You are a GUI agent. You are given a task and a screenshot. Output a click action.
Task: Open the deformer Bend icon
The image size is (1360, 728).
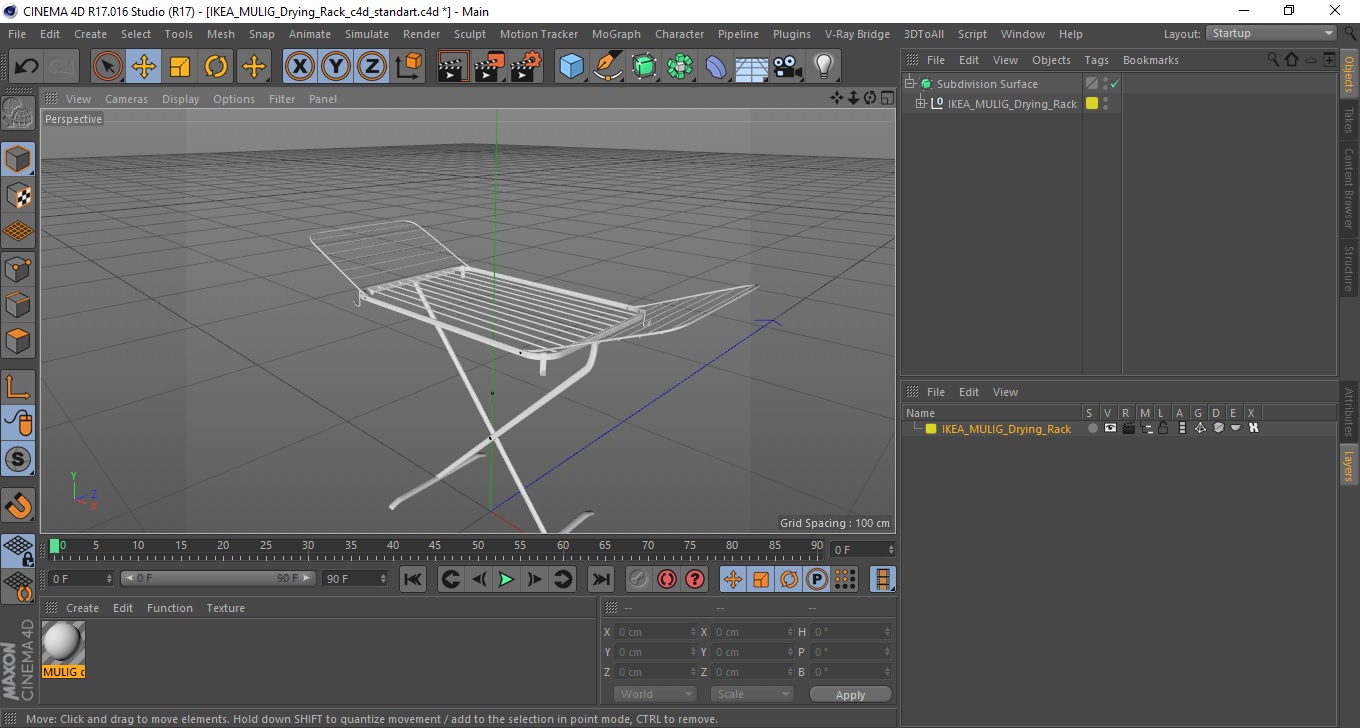click(716, 67)
